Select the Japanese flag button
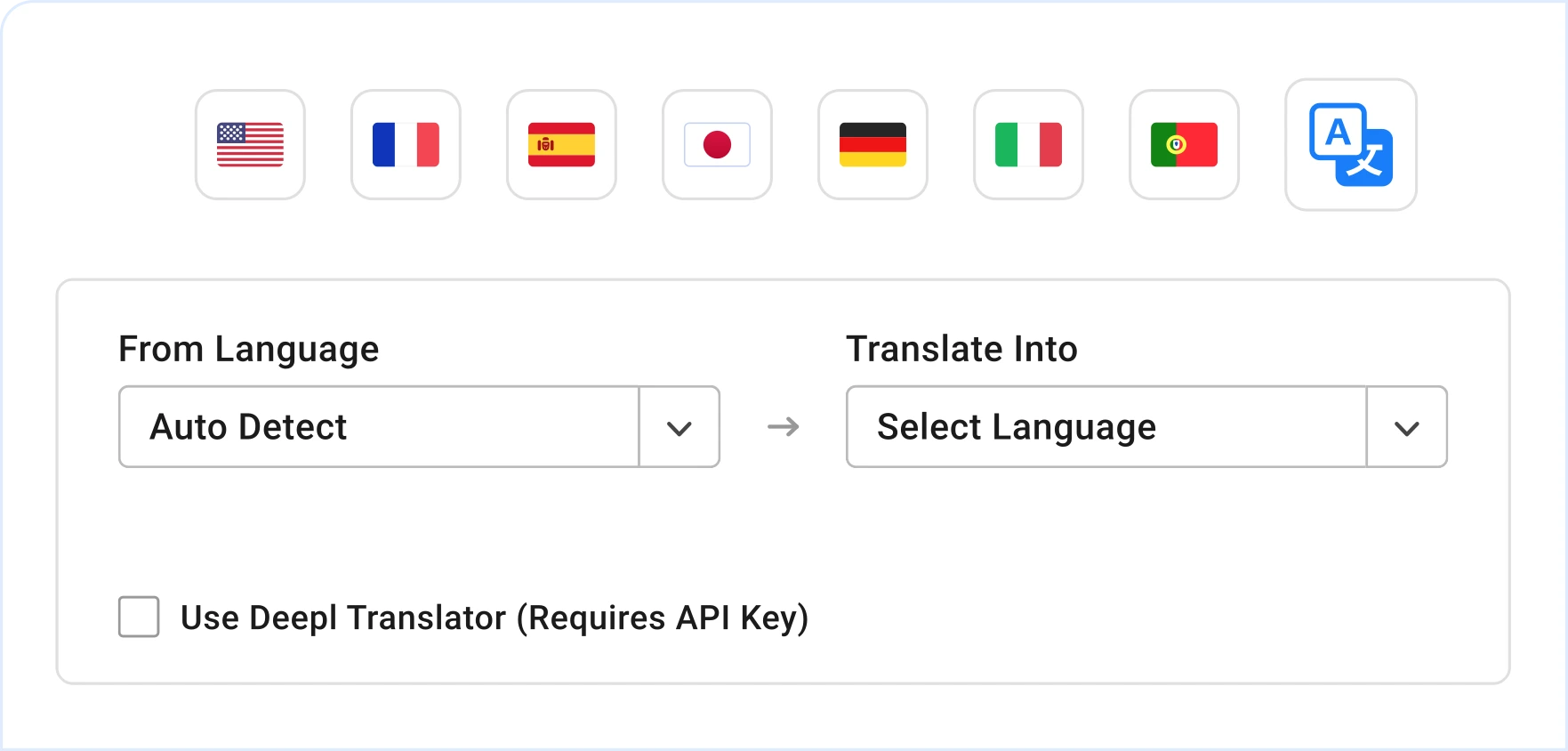Screen dimensions: 1568x751 (717, 144)
